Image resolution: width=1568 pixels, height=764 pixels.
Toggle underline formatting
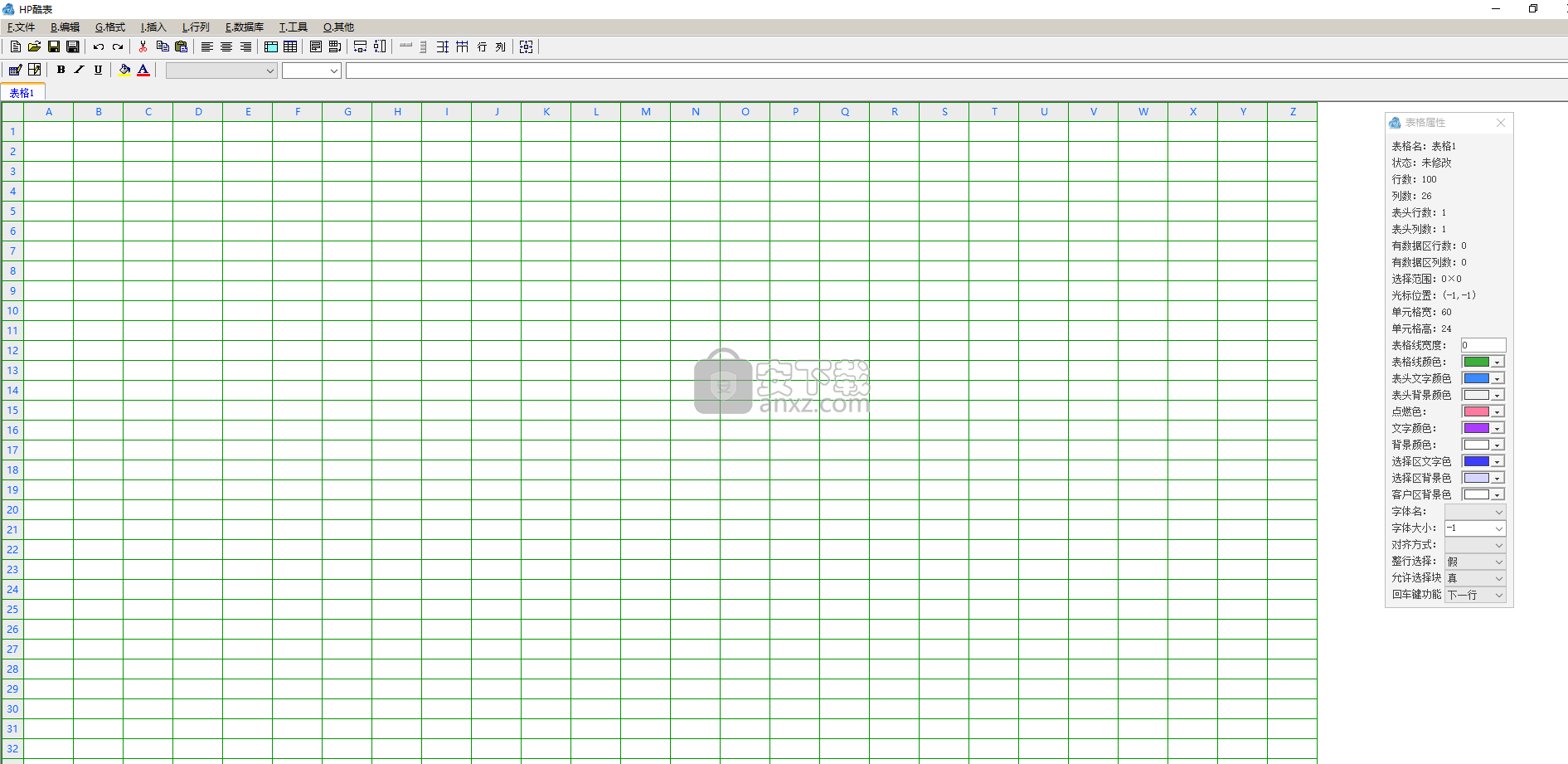pos(99,70)
